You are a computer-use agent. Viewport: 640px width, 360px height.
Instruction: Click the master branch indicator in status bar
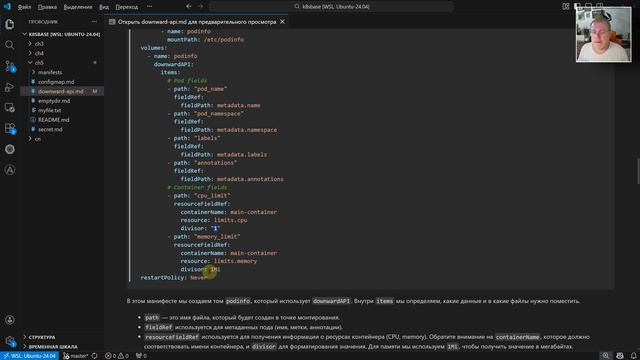pos(76,356)
